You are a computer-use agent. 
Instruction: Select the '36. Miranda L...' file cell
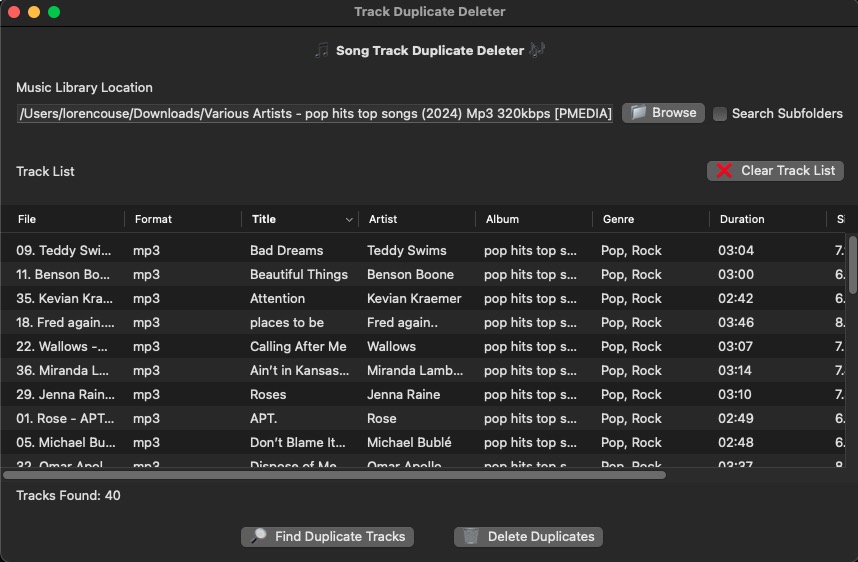62,370
